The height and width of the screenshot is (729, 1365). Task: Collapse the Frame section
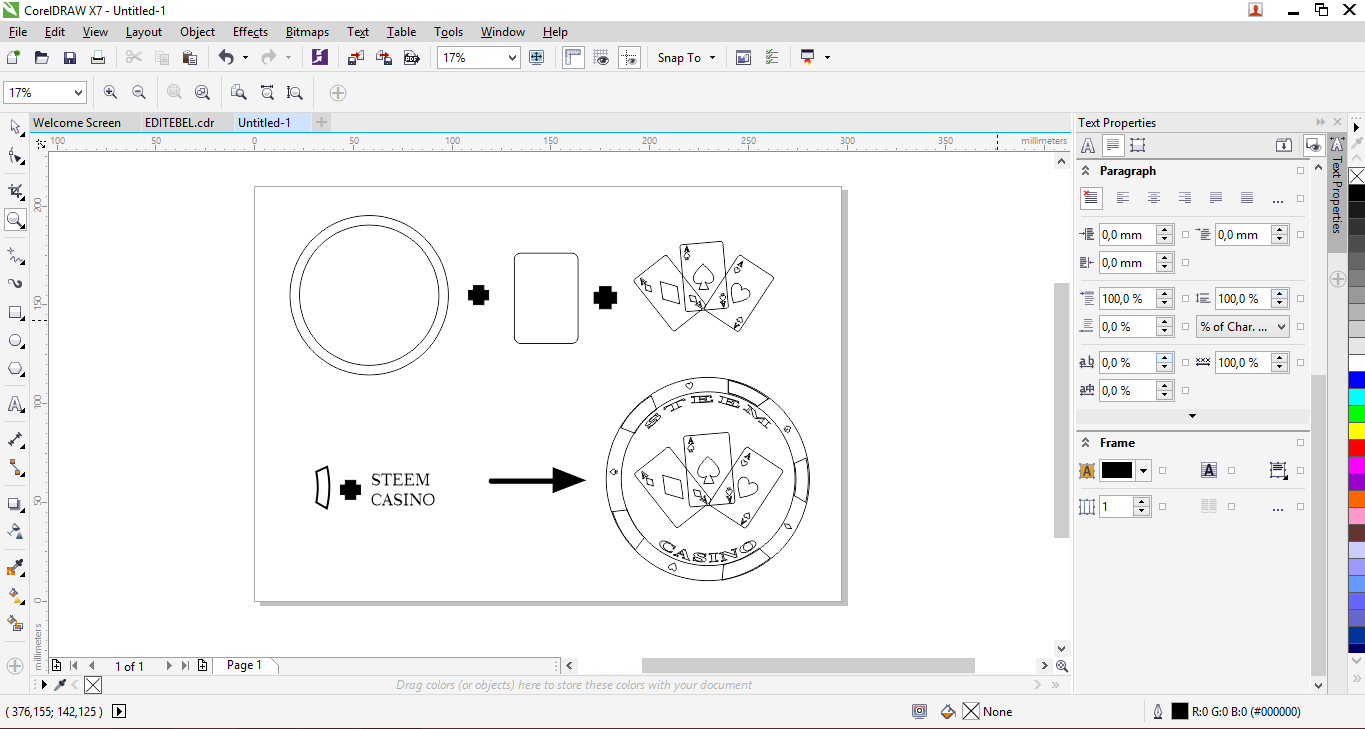(x=1086, y=443)
